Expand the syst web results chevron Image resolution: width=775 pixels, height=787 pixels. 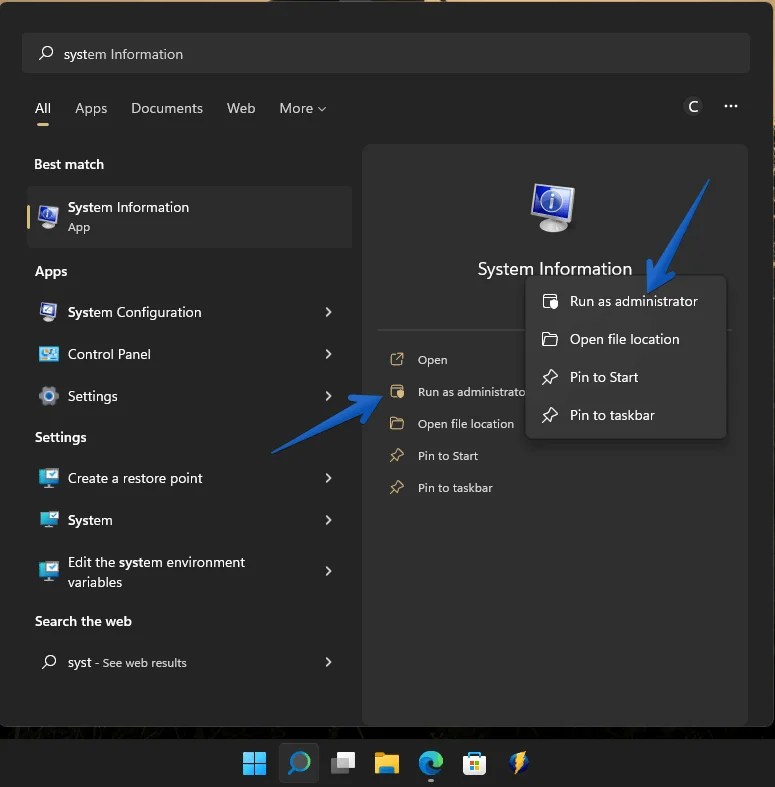tap(328, 662)
